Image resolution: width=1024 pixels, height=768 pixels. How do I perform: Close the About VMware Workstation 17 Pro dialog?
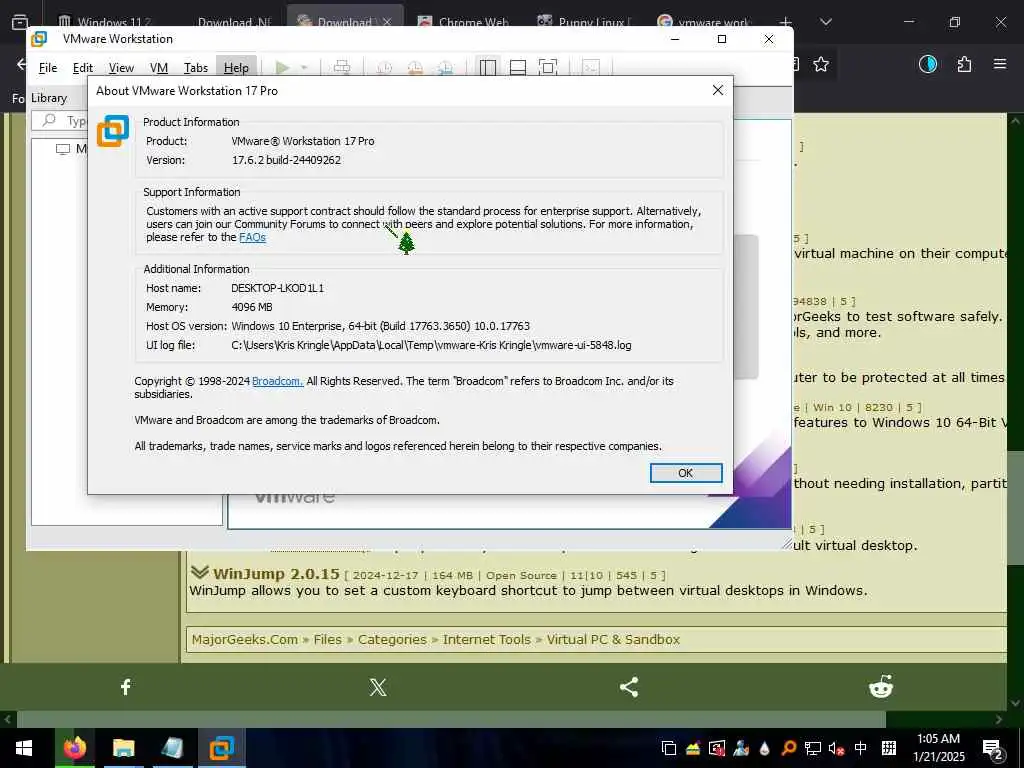718,90
